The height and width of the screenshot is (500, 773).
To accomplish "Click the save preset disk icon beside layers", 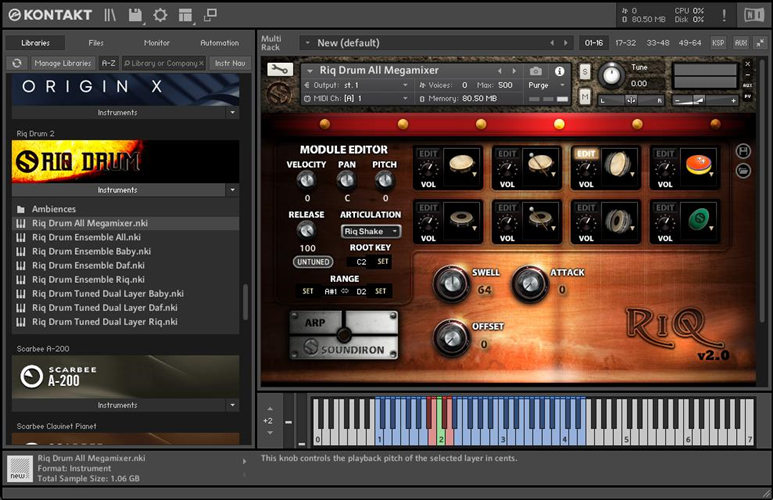I will (743, 151).
